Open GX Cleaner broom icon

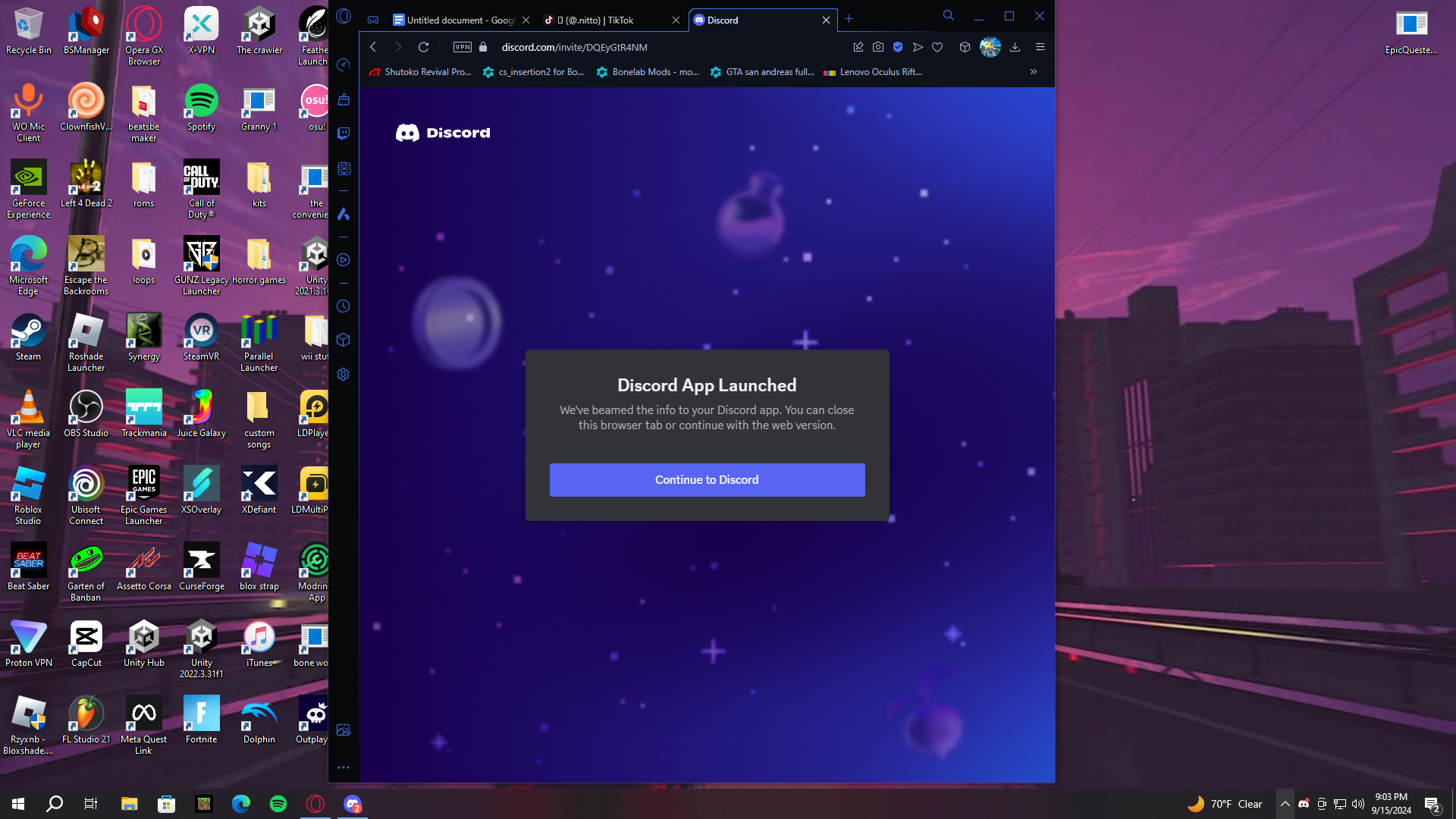(344, 99)
